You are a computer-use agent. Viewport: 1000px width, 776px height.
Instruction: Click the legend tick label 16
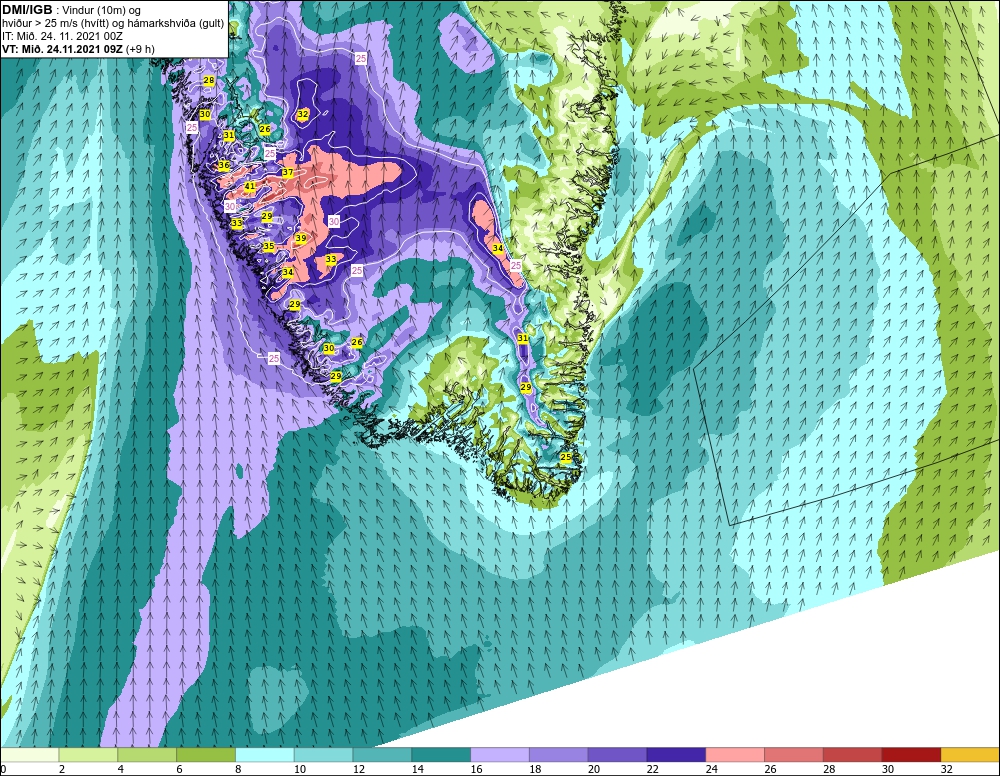tap(476, 769)
